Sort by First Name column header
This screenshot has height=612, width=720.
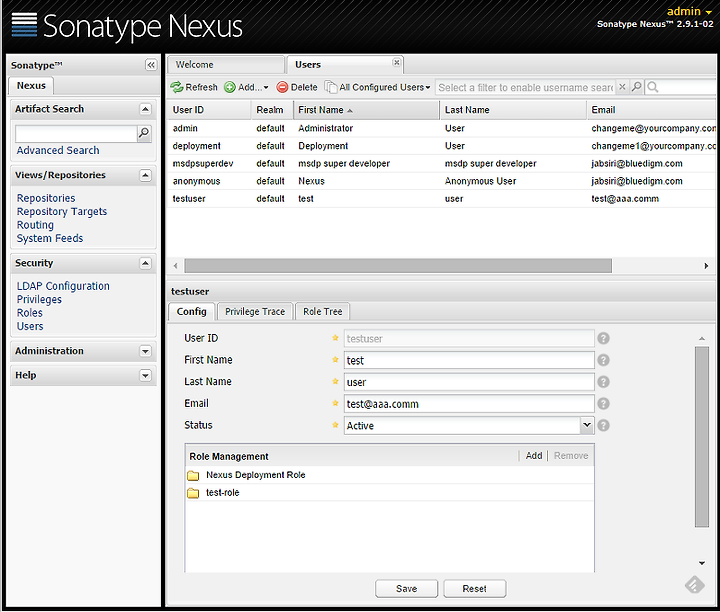(x=366, y=110)
